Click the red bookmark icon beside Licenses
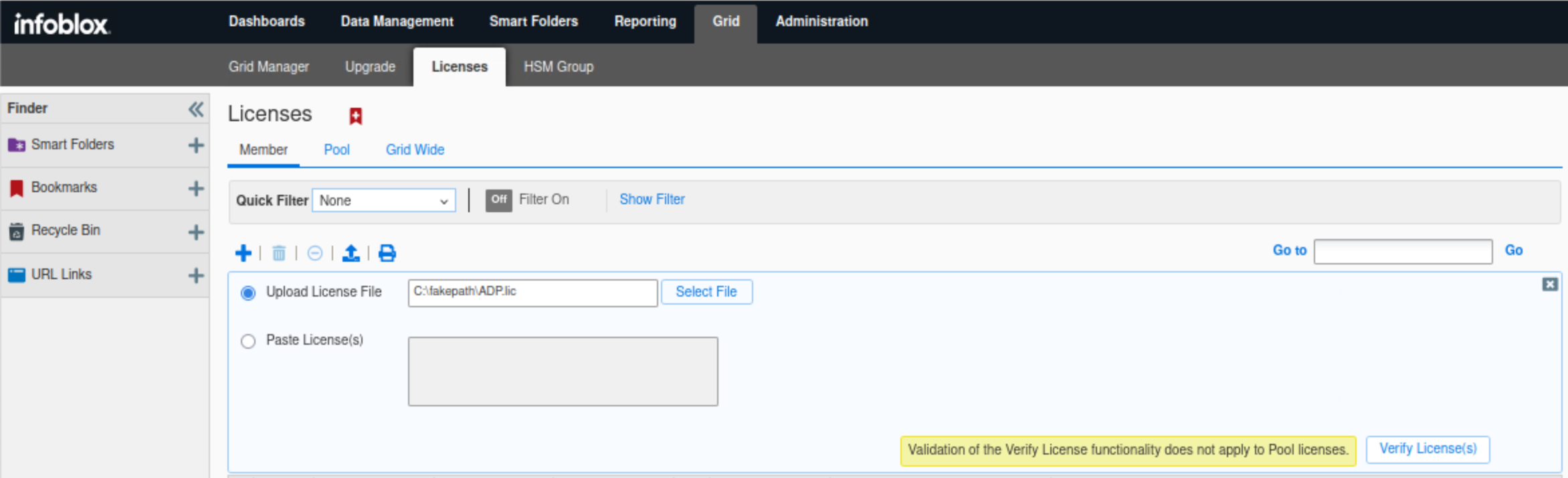Image resolution: width=1568 pixels, height=478 pixels. 356,116
